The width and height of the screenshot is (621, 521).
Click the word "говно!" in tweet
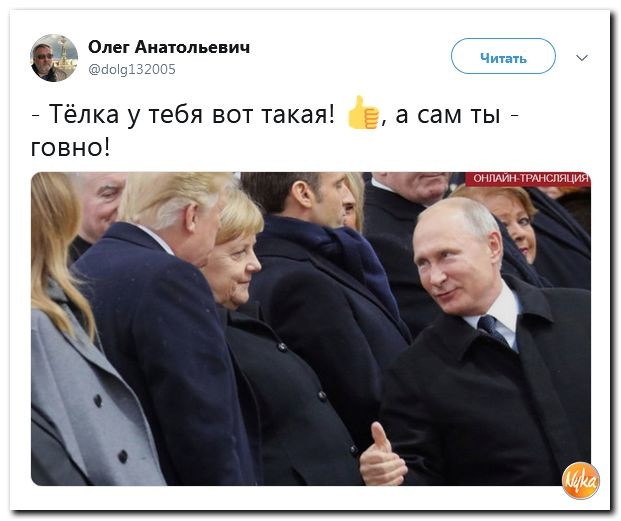(x=70, y=148)
